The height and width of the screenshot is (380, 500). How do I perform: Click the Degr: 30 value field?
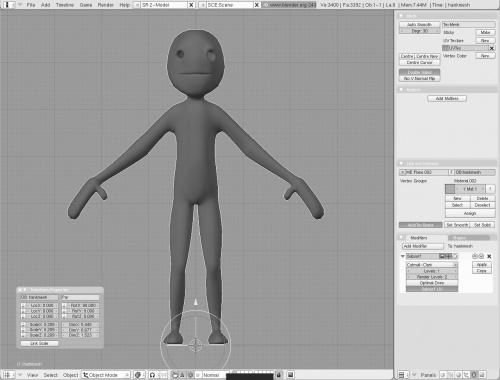419,31
